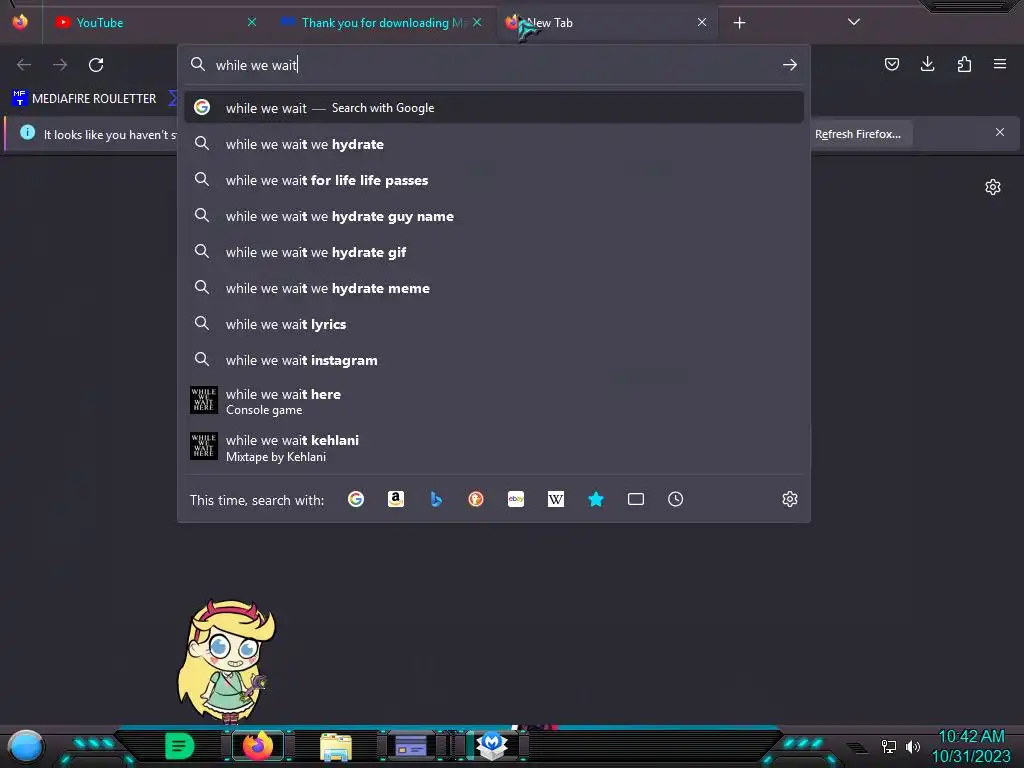
Task: Click the network tray icon
Action: tap(889, 746)
